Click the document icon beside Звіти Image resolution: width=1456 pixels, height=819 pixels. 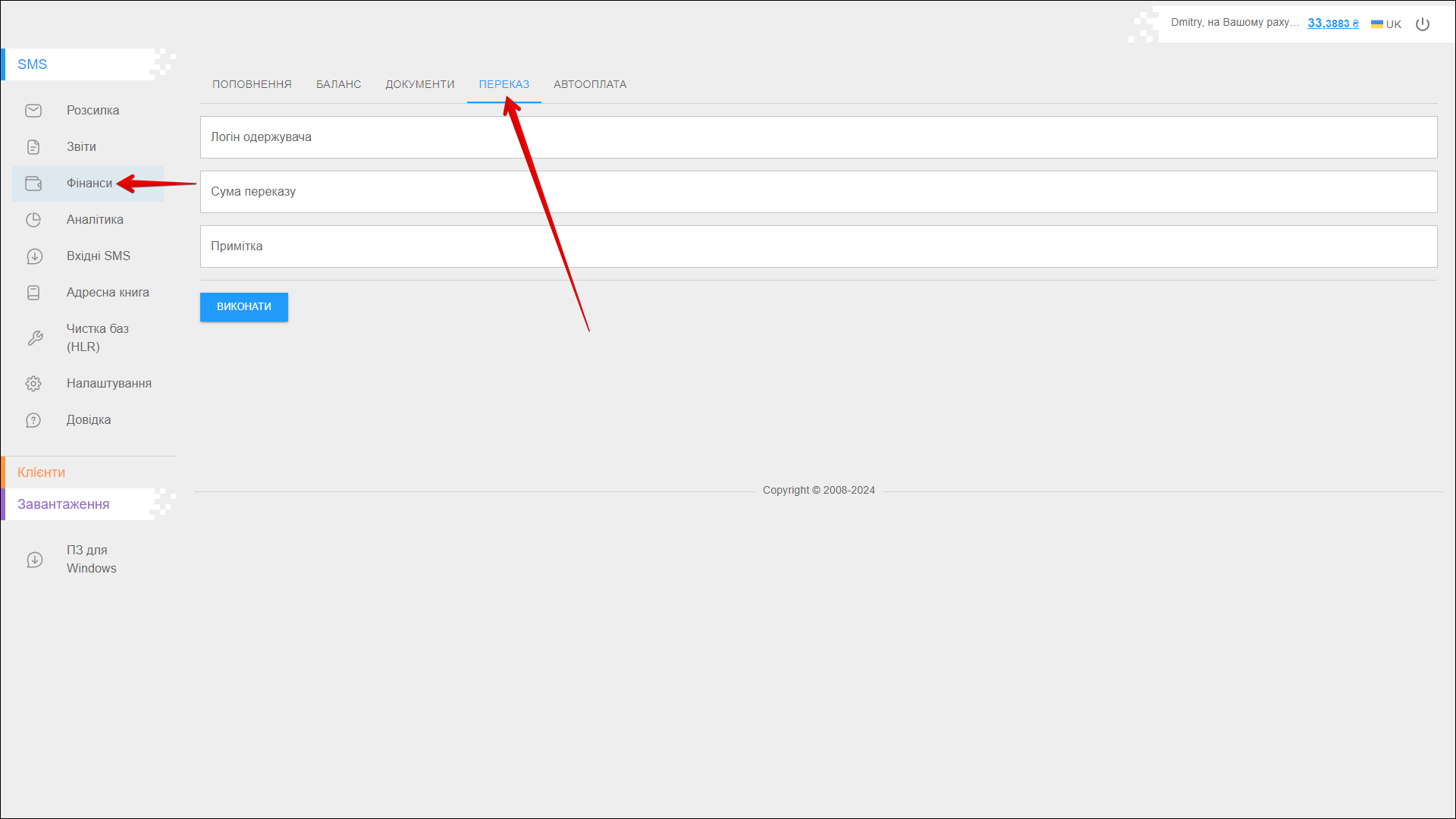click(x=33, y=147)
